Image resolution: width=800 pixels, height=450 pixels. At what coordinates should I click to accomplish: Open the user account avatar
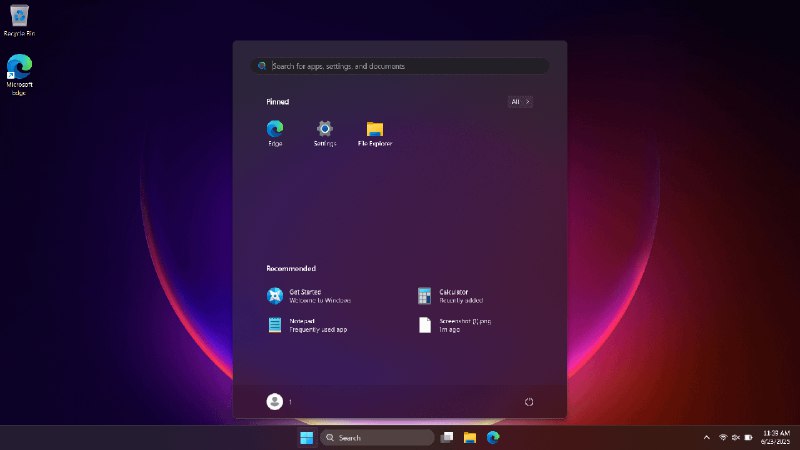(x=274, y=402)
